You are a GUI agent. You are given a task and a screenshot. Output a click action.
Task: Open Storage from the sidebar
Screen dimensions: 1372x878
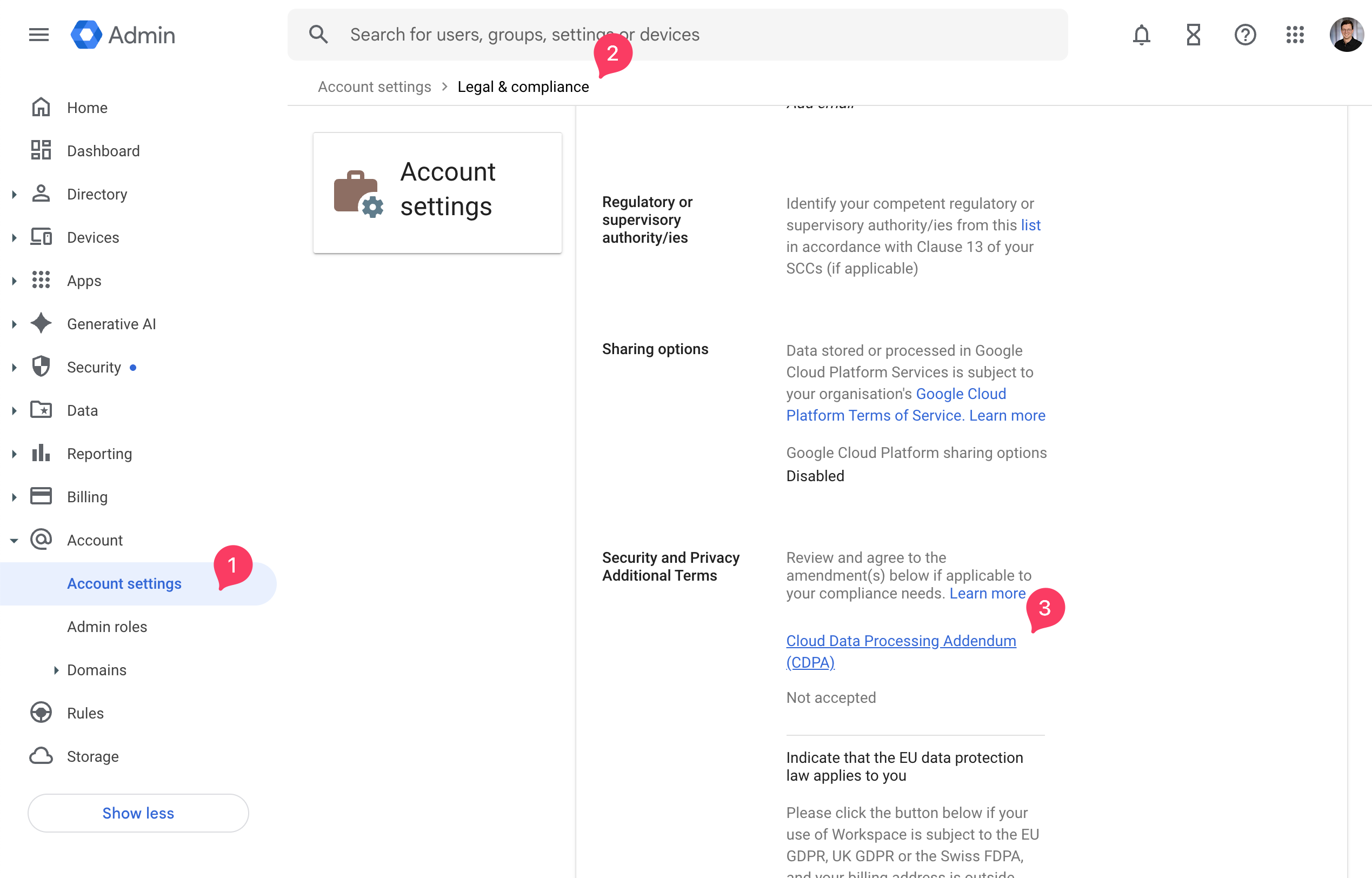(93, 756)
